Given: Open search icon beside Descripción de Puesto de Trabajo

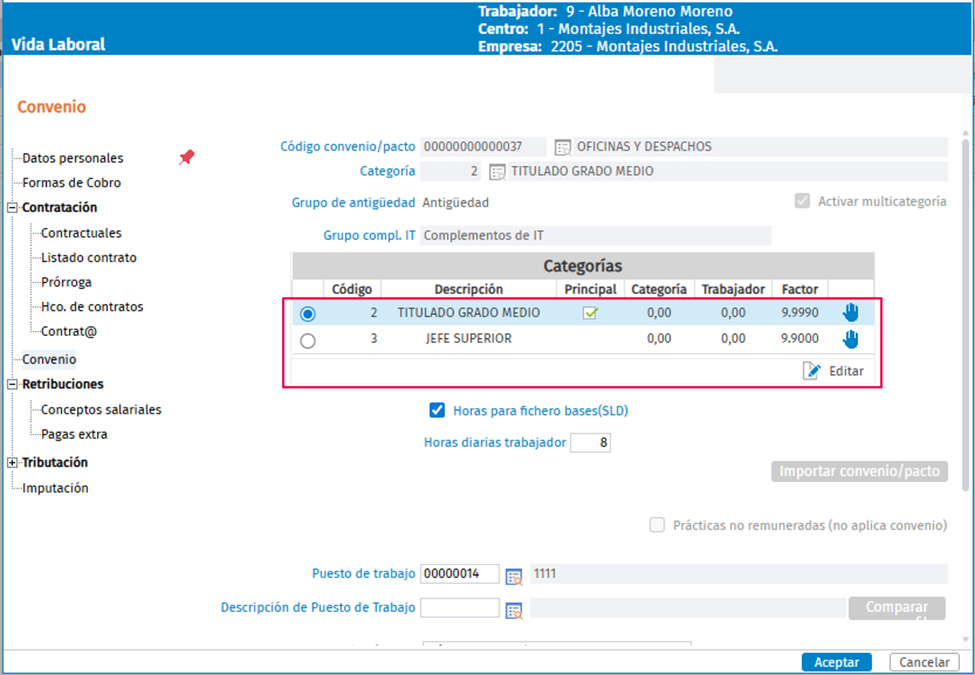Looking at the screenshot, I should click(514, 611).
